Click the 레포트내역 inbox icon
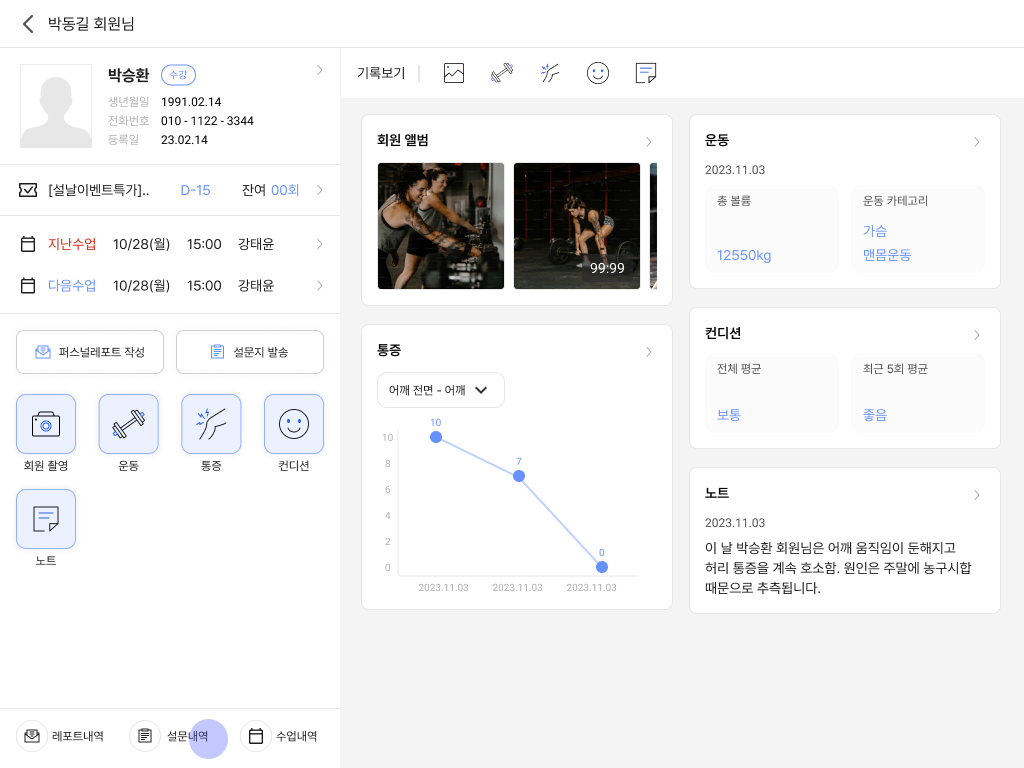This screenshot has width=1024, height=768. click(x=32, y=736)
